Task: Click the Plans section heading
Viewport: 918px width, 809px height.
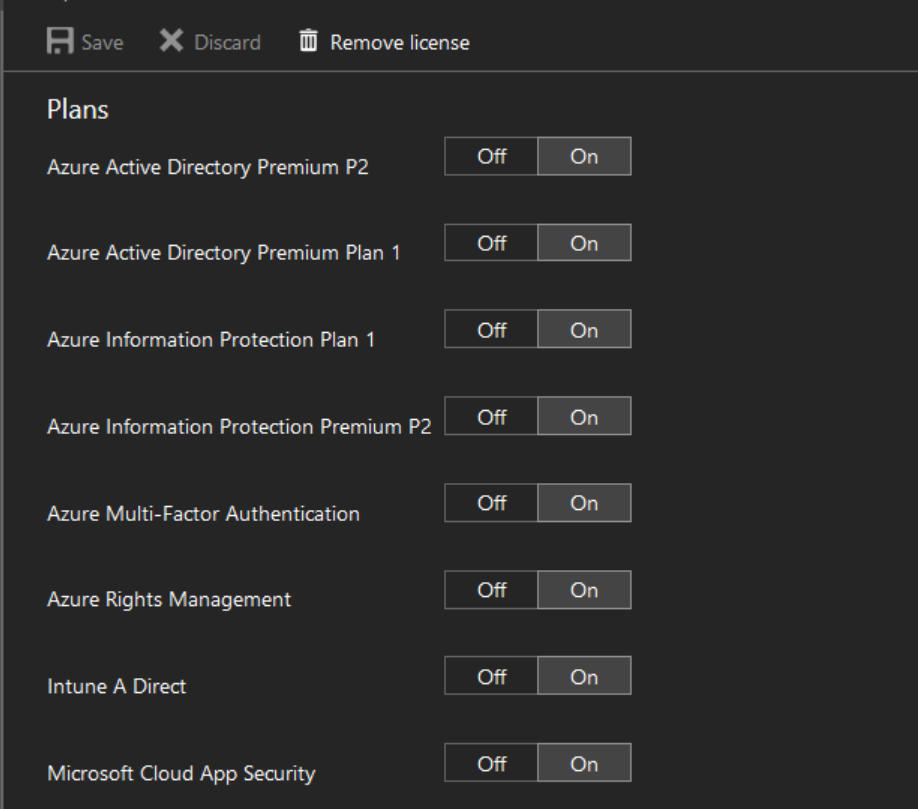Action: [x=78, y=109]
